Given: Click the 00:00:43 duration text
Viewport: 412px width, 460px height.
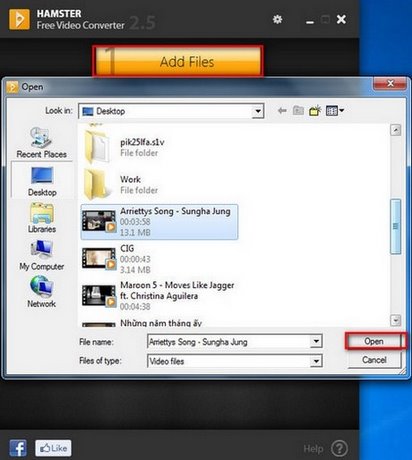Looking at the screenshot, I should 135,259.
